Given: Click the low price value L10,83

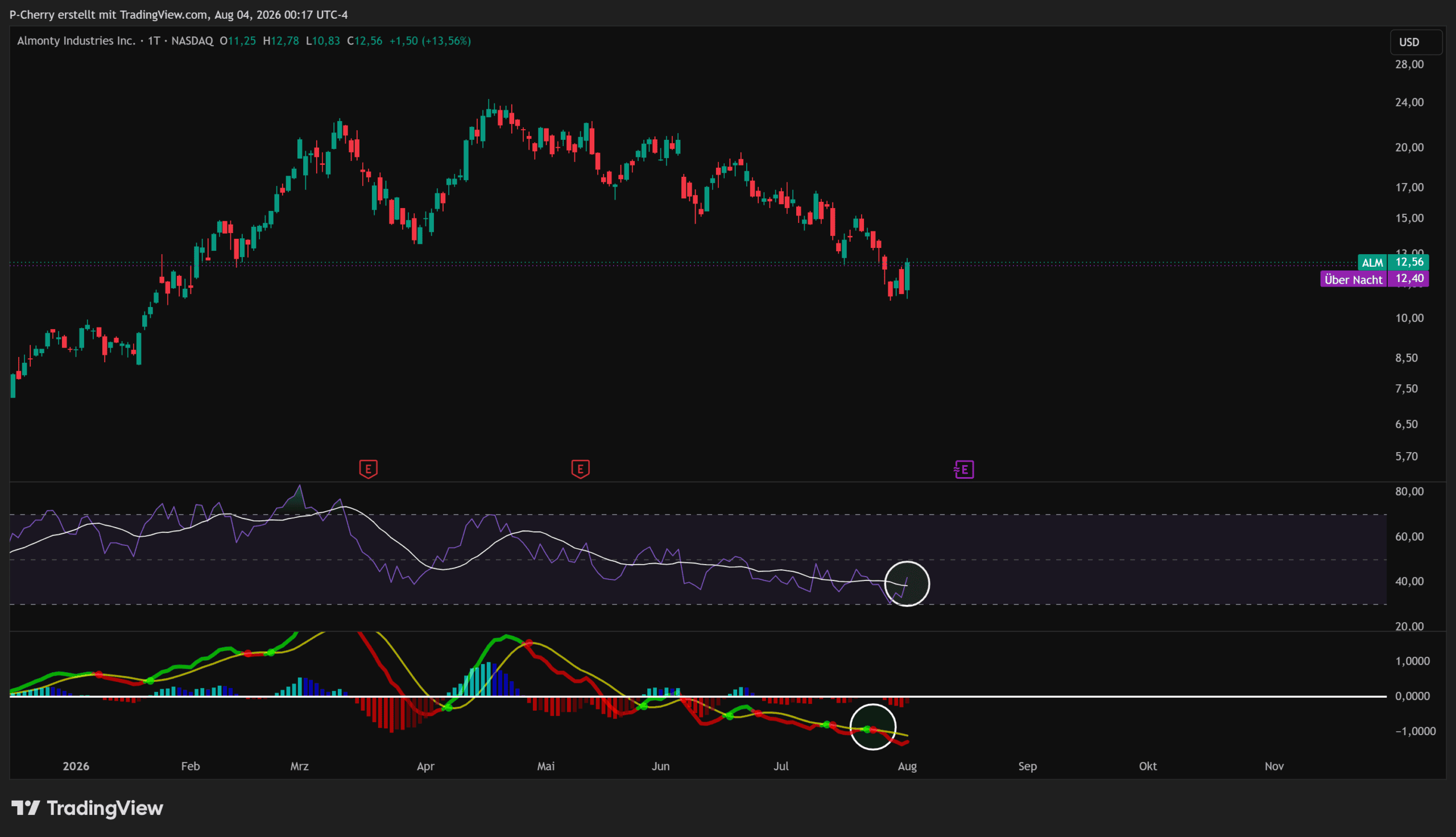Looking at the screenshot, I should (x=323, y=41).
